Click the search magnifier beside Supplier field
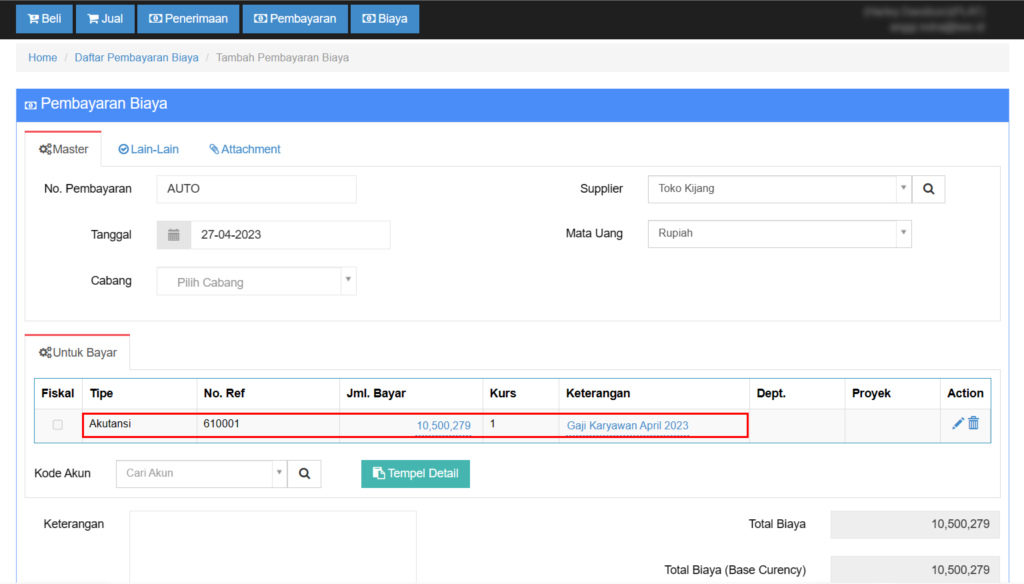Screen dimensions: 1024x584 coord(928,188)
